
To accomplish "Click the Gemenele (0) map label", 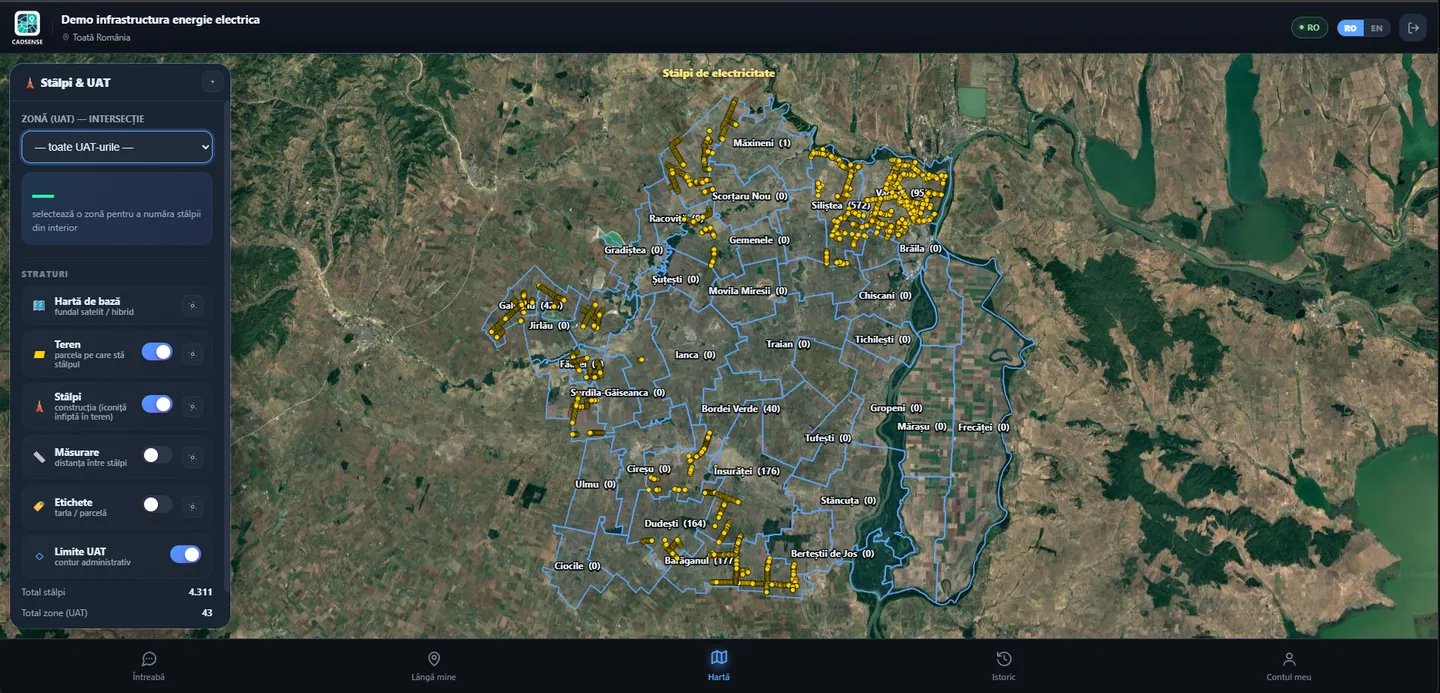I will coord(760,240).
